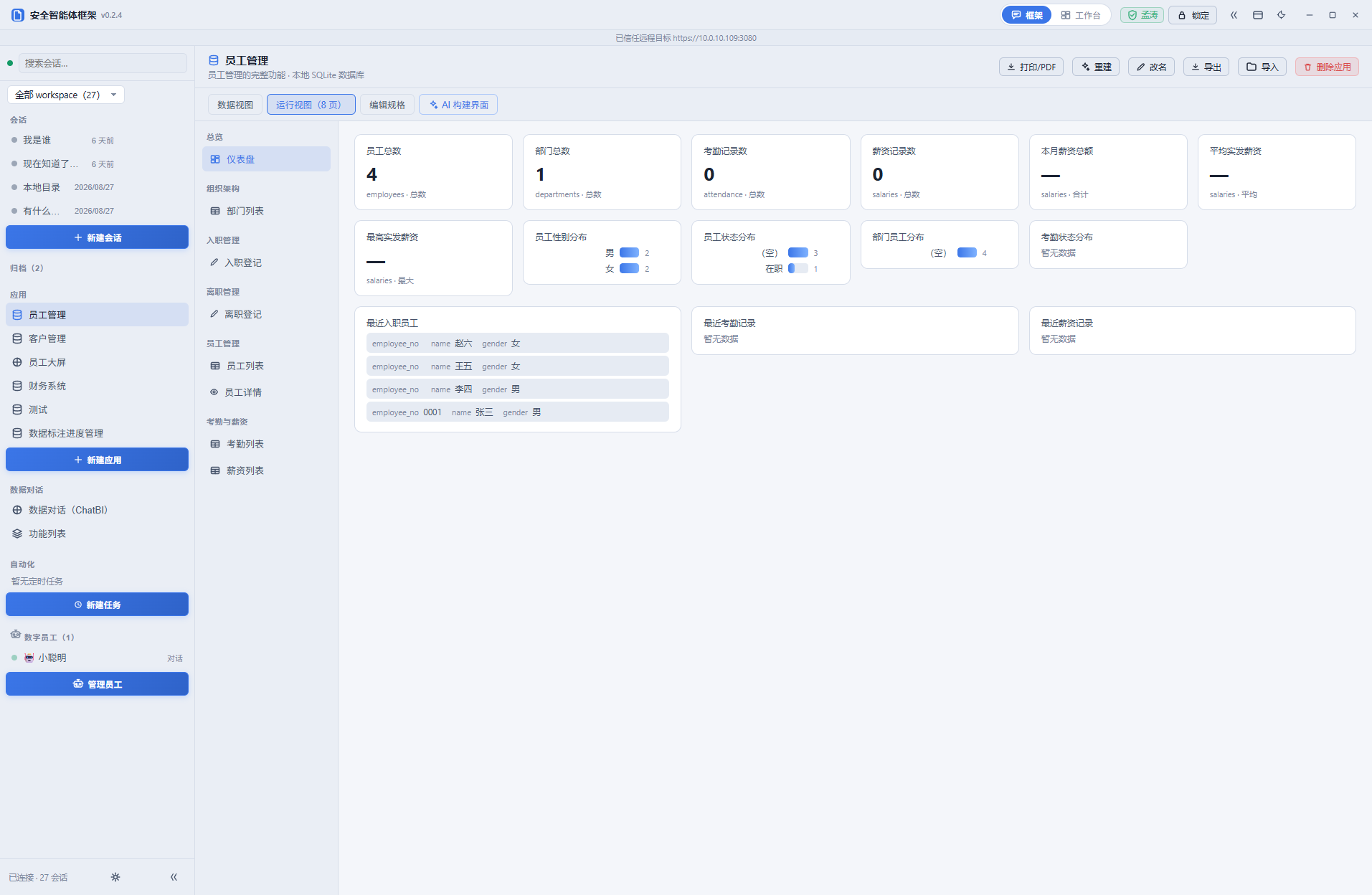Click 小聪明 digital employee 对话 link
The height and width of the screenshot is (895, 1372).
174,658
